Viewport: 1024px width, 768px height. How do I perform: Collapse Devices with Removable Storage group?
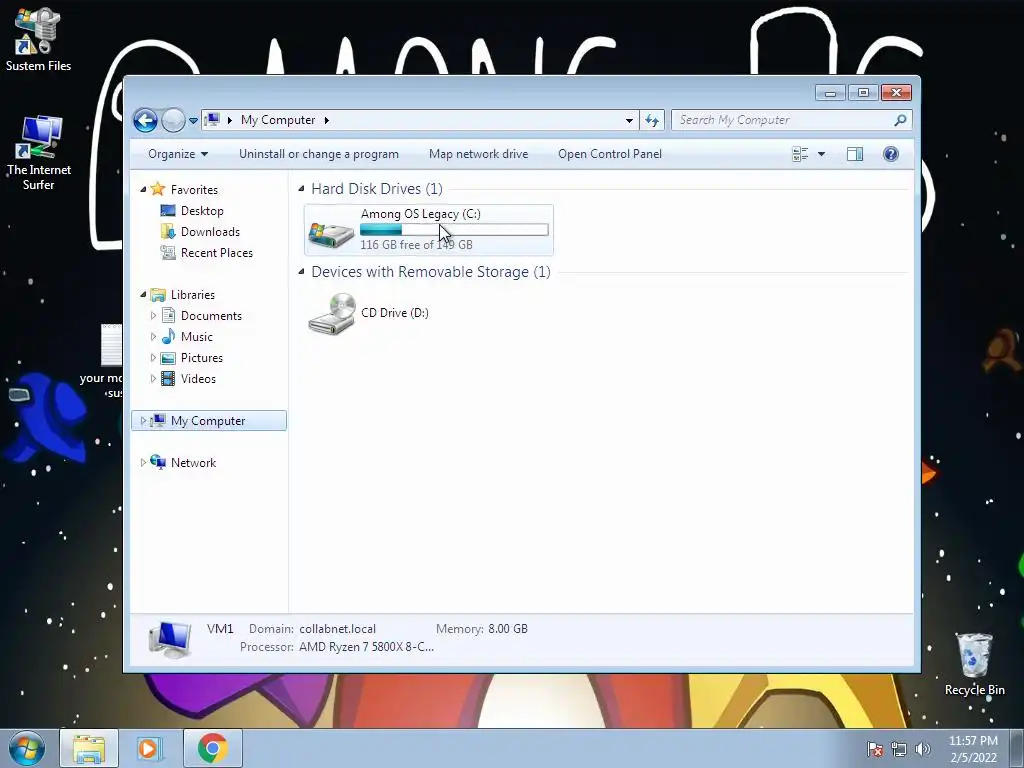302,272
